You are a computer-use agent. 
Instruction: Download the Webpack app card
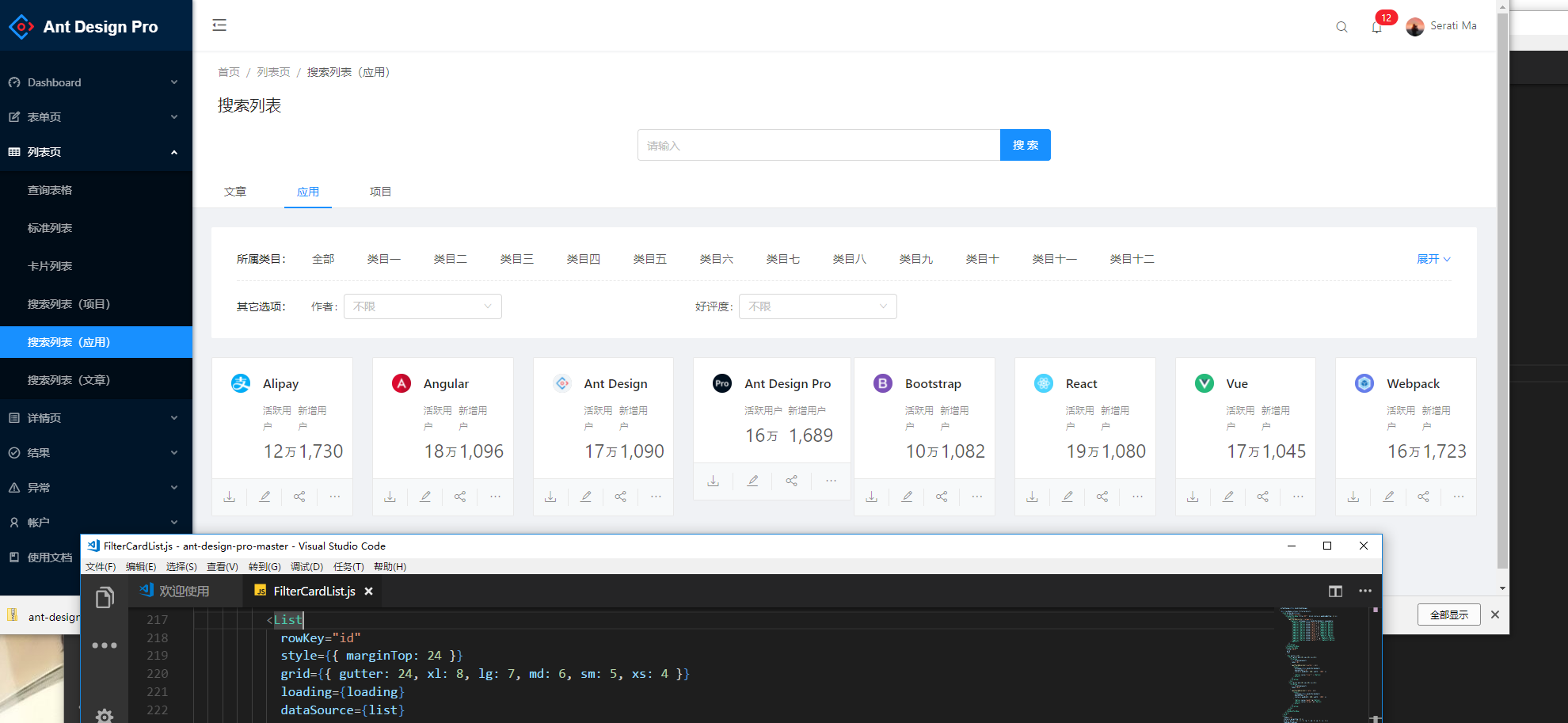pyautogui.click(x=1353, y=497)
